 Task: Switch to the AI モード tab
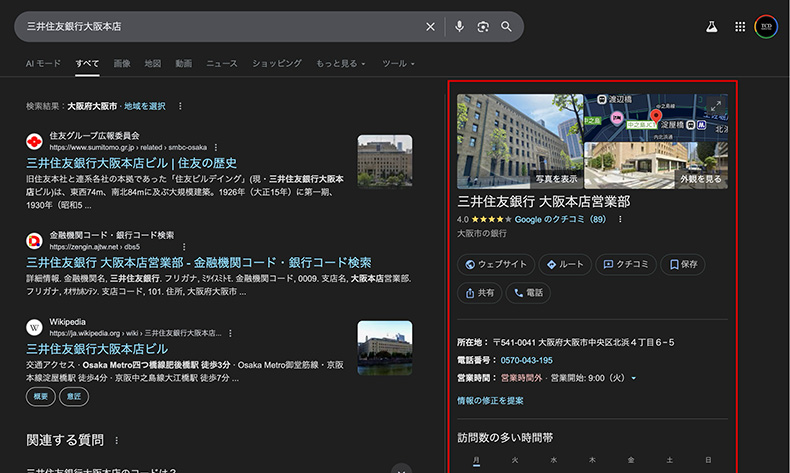pyautogui.click(x=43, y=63)
